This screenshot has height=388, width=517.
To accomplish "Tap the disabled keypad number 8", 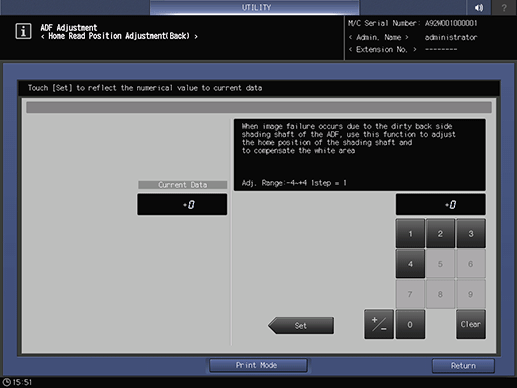I will coord(440,294).
